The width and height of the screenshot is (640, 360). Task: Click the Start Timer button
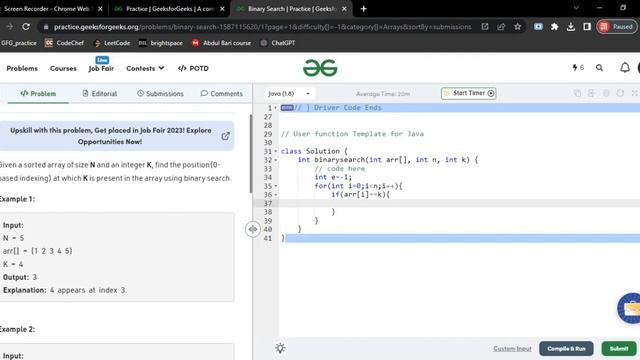(469, 93)
